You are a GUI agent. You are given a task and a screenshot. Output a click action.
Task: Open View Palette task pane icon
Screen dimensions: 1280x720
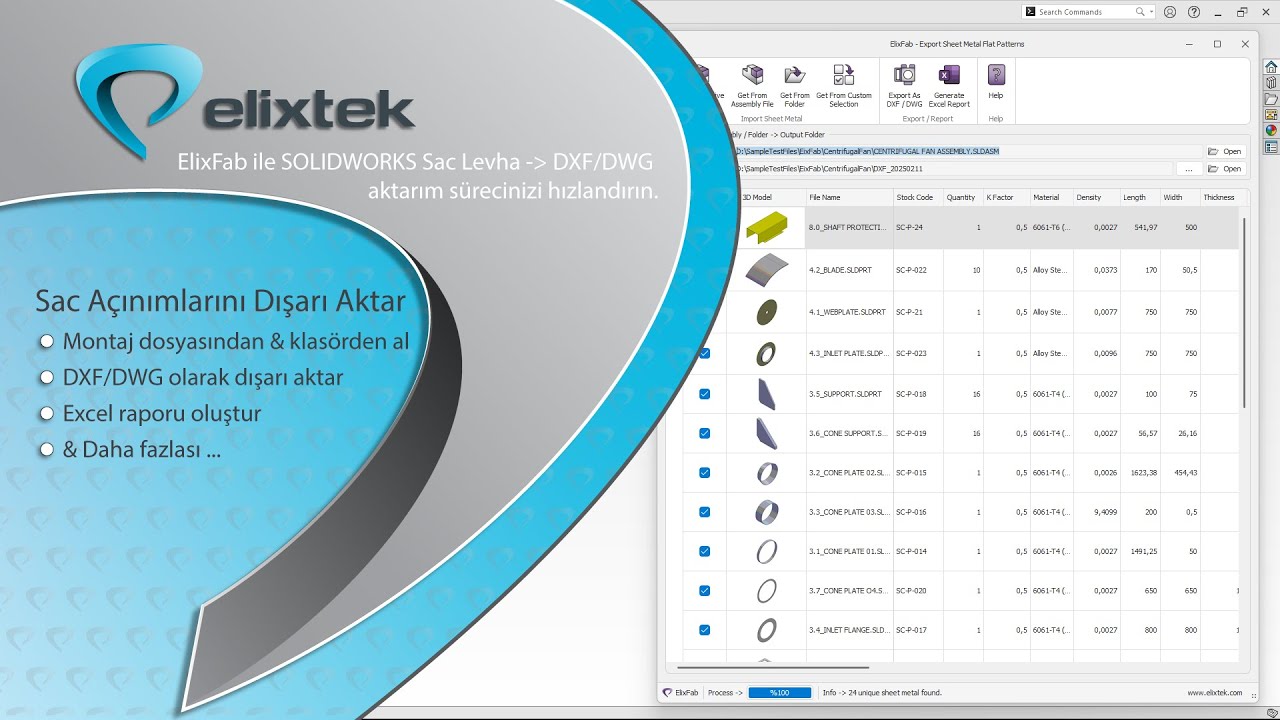[x=1271, y=115]
